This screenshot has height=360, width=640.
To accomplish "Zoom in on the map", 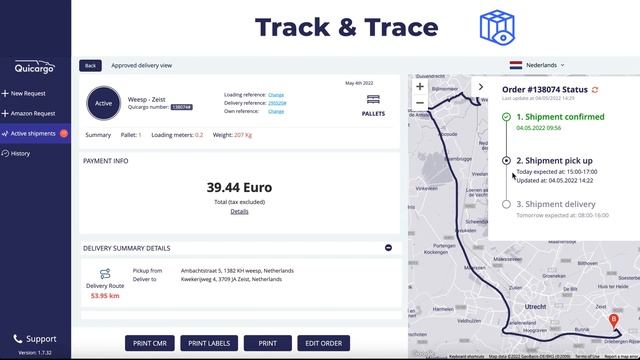I will [420, 87].
